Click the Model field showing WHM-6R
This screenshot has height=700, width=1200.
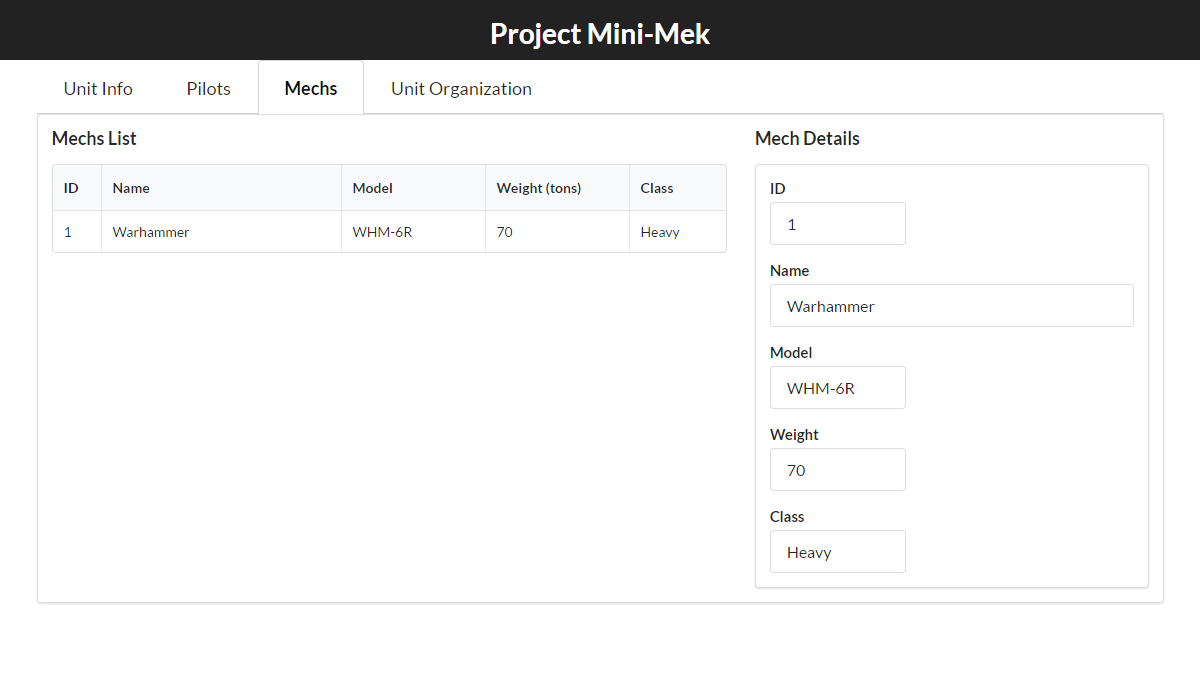tap(838, 388)
